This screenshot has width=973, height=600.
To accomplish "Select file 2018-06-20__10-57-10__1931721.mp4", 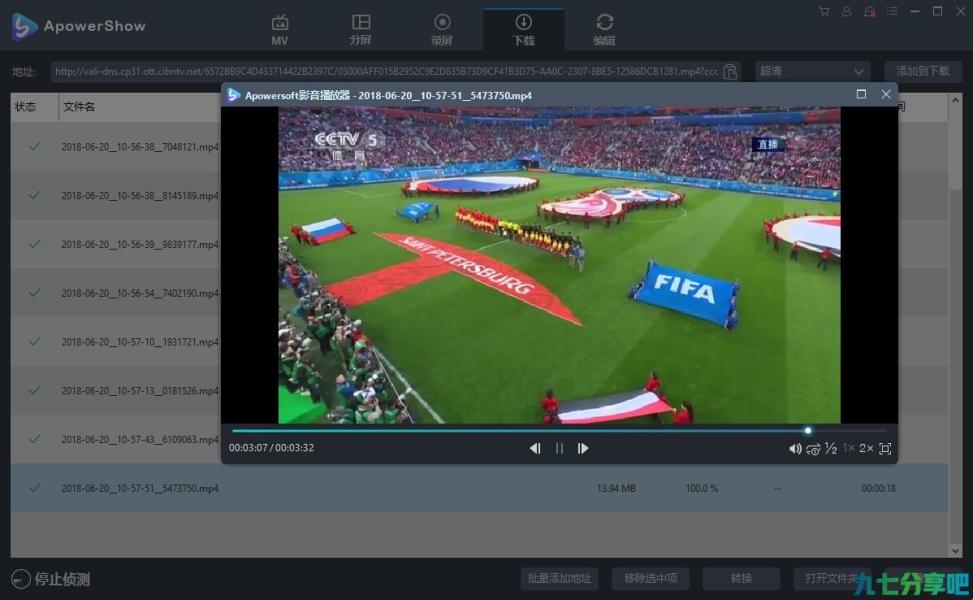I will click(140, 342).
